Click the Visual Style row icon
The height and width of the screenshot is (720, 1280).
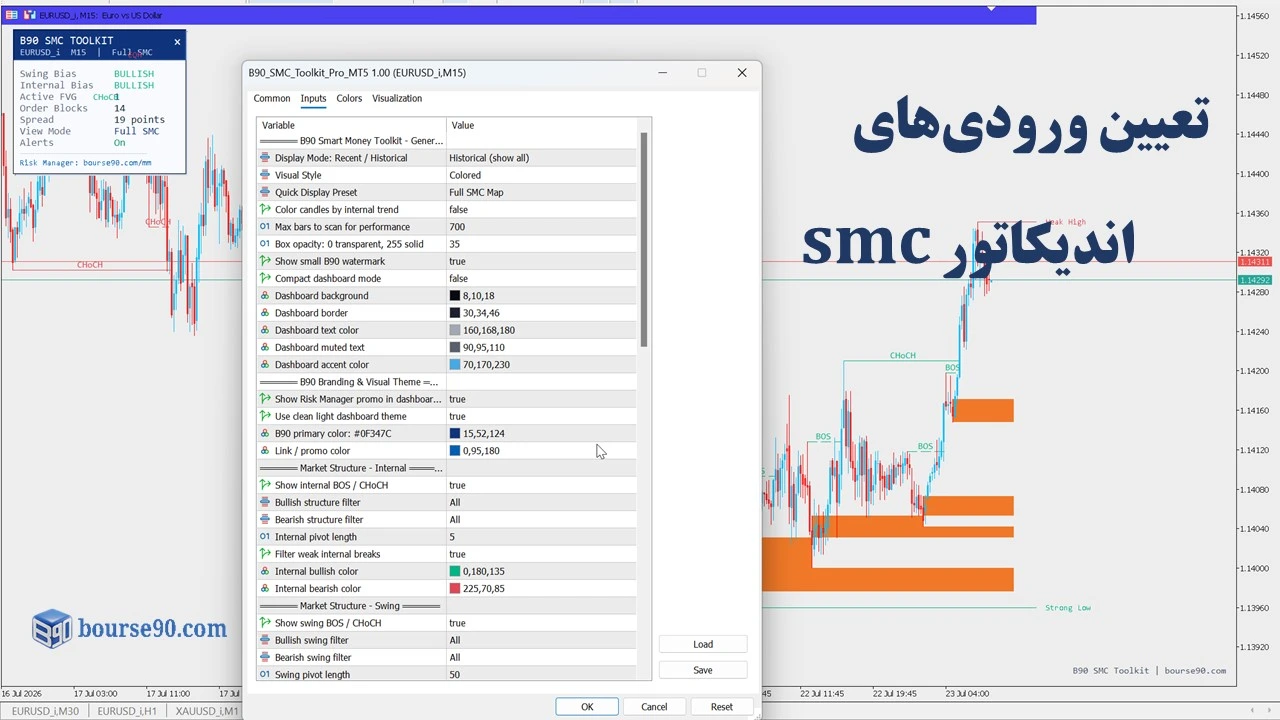[265, 175]
